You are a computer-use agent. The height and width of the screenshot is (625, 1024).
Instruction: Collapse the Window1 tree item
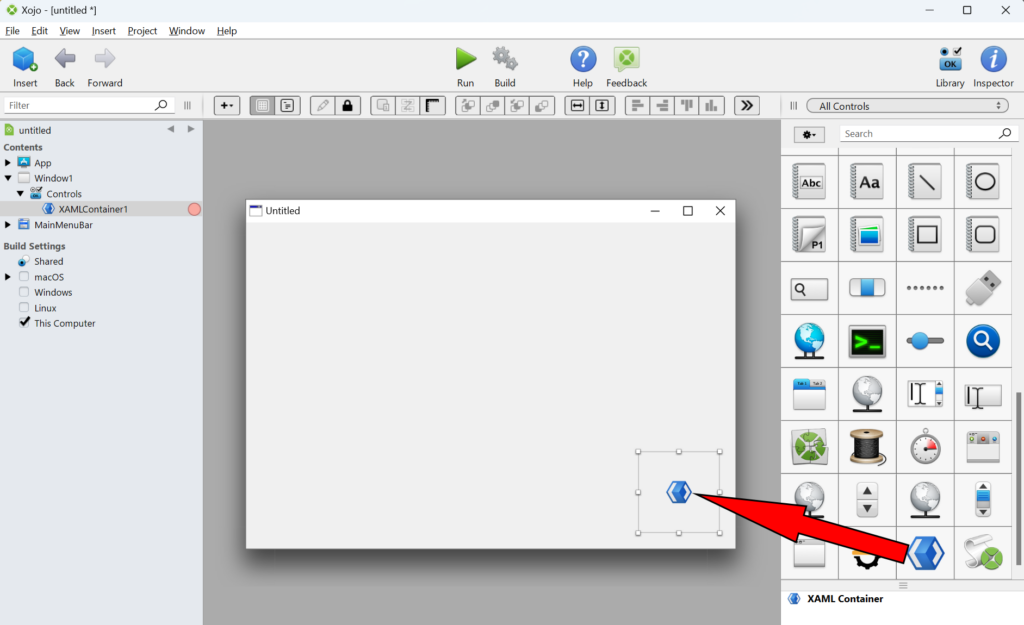(x=8, y=178)
